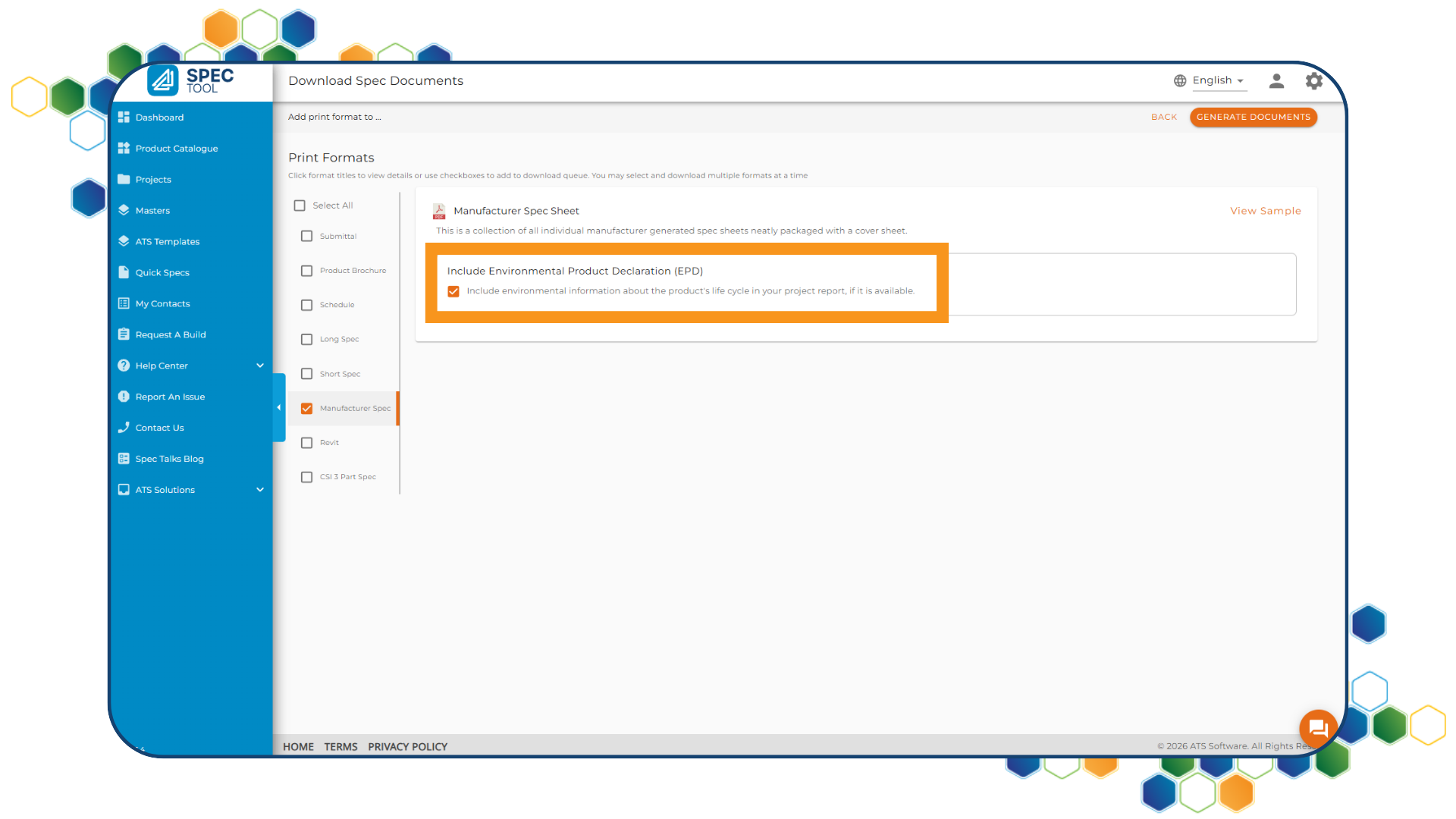
Task: Expand the ATS Solutions submenu
Action: click(x=260, y=490)
